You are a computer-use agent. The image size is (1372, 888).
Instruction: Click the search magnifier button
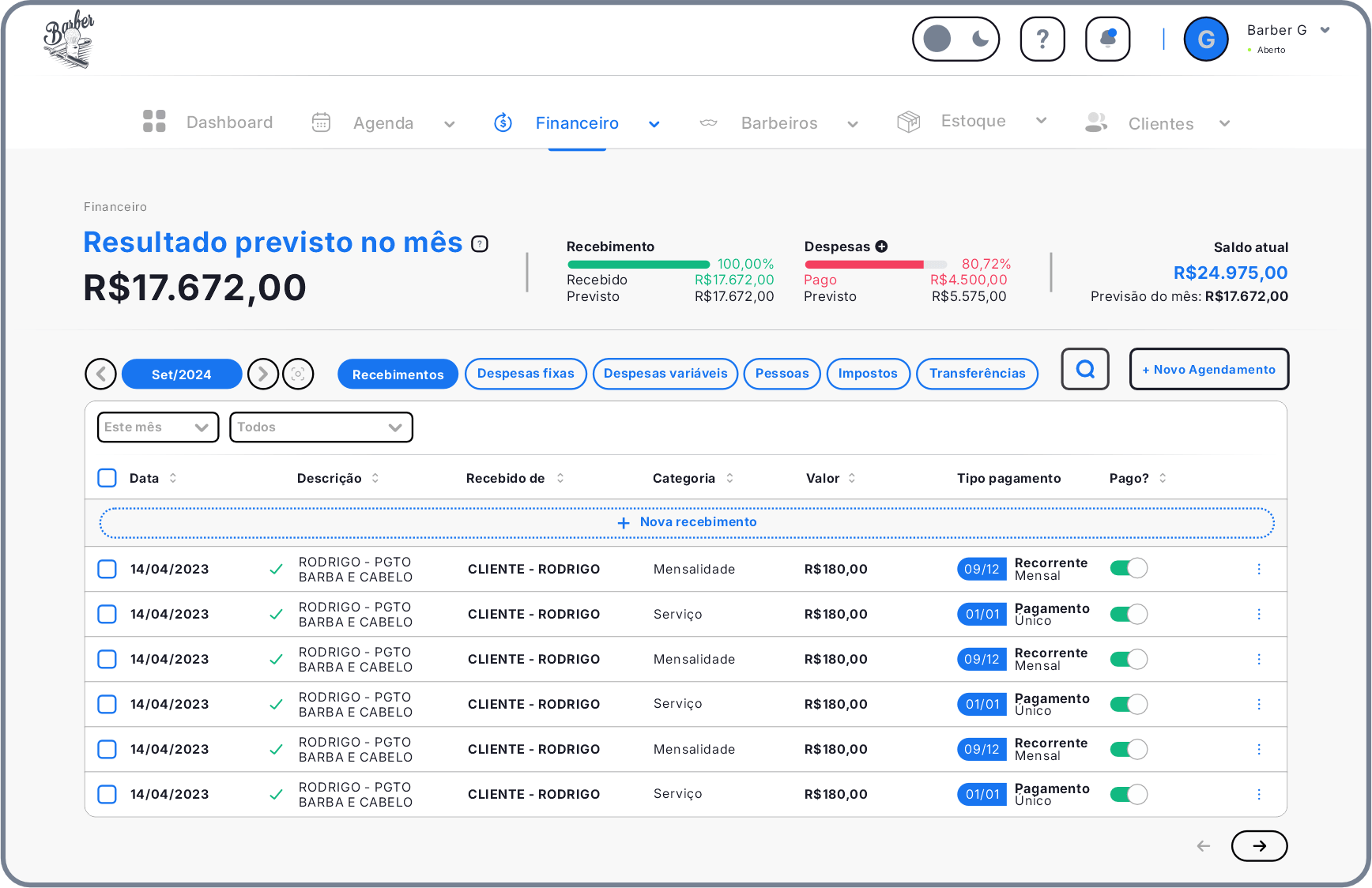[x=1085, y=369]
